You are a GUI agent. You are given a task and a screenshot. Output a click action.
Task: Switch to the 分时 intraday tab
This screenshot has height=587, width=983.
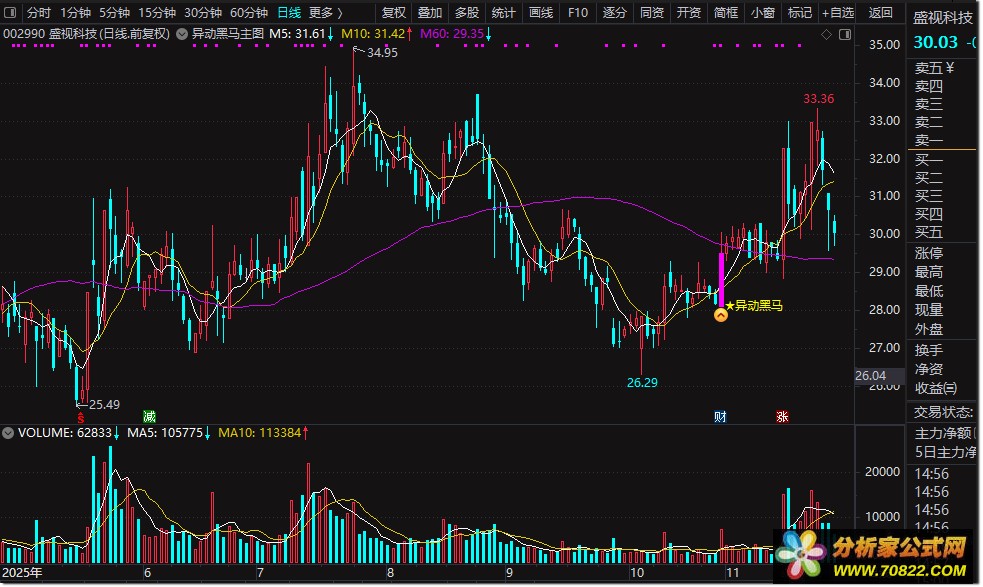coord(38,13)
